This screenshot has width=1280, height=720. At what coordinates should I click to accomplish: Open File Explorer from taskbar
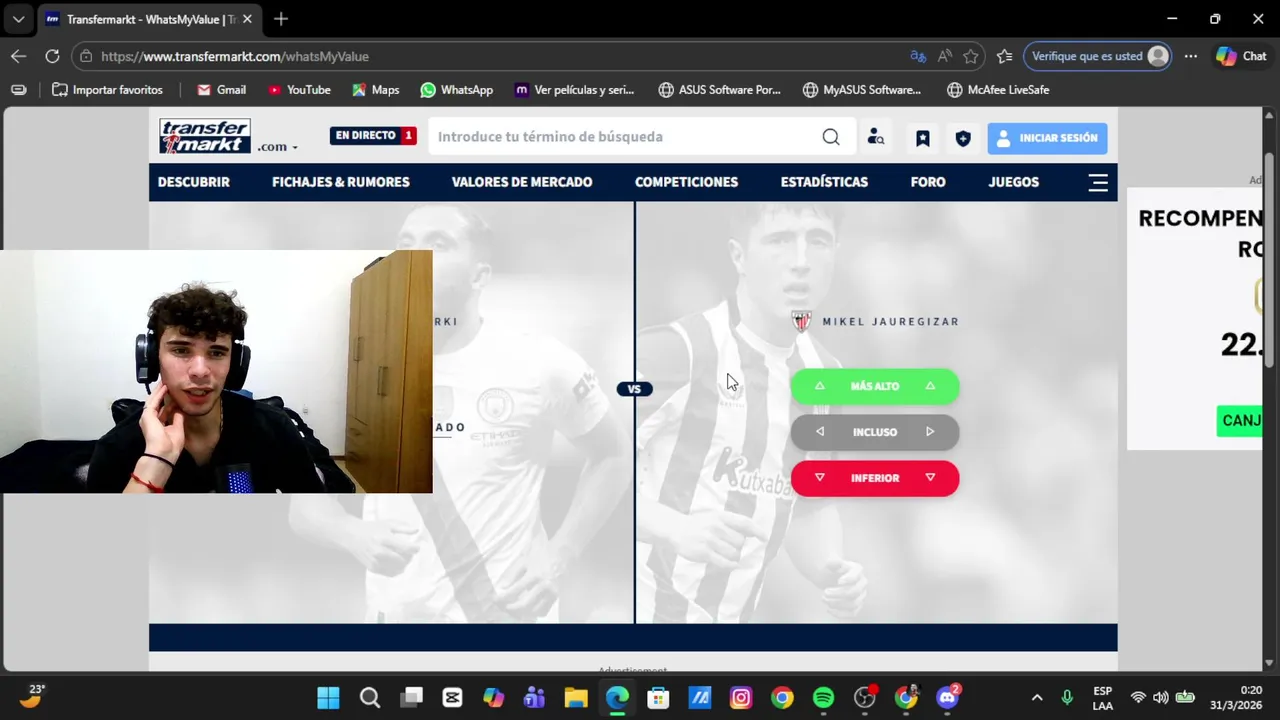(x=576, y=698)
